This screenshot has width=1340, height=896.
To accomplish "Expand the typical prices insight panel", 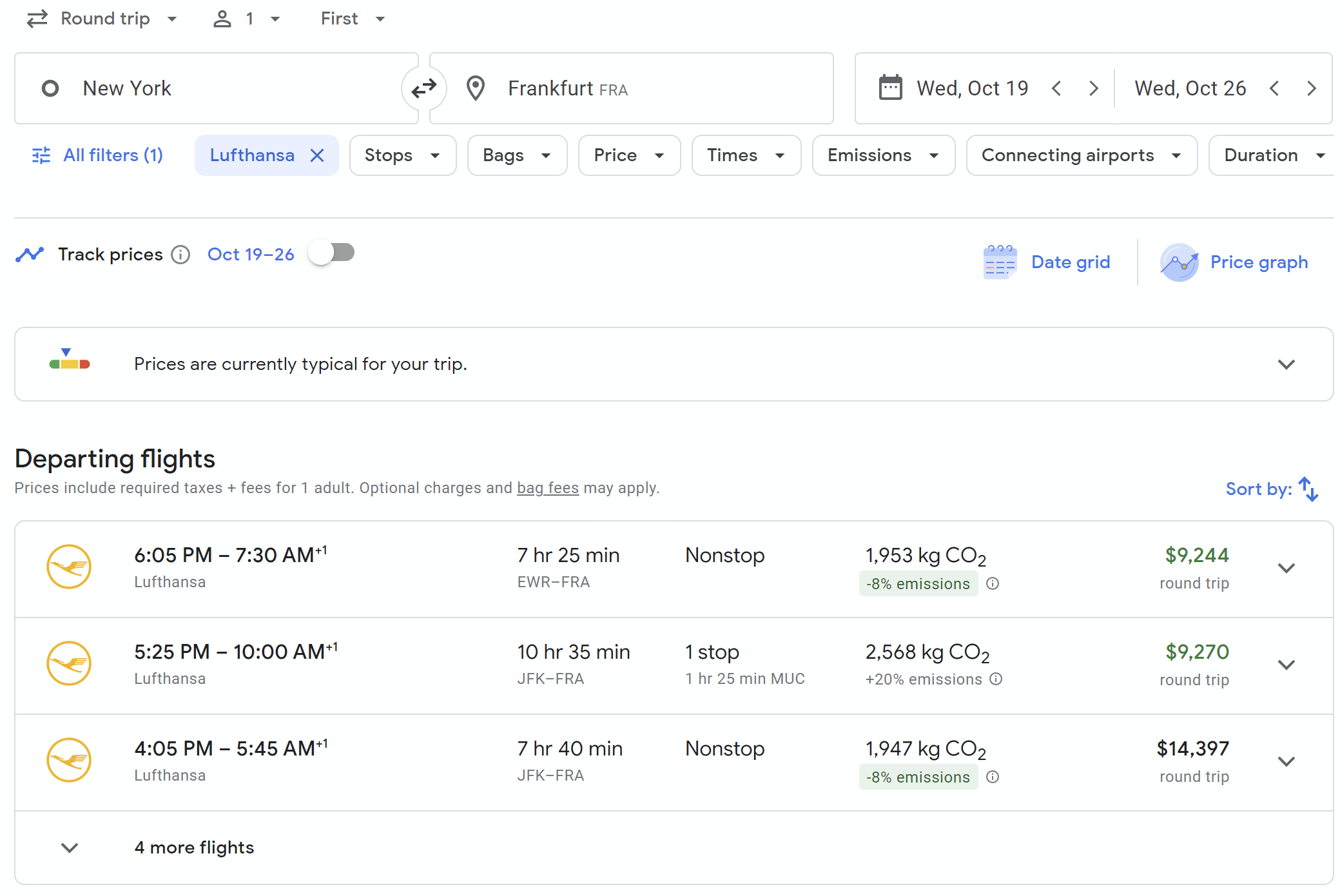I will pyautogui.click(x=1286, y=364).
